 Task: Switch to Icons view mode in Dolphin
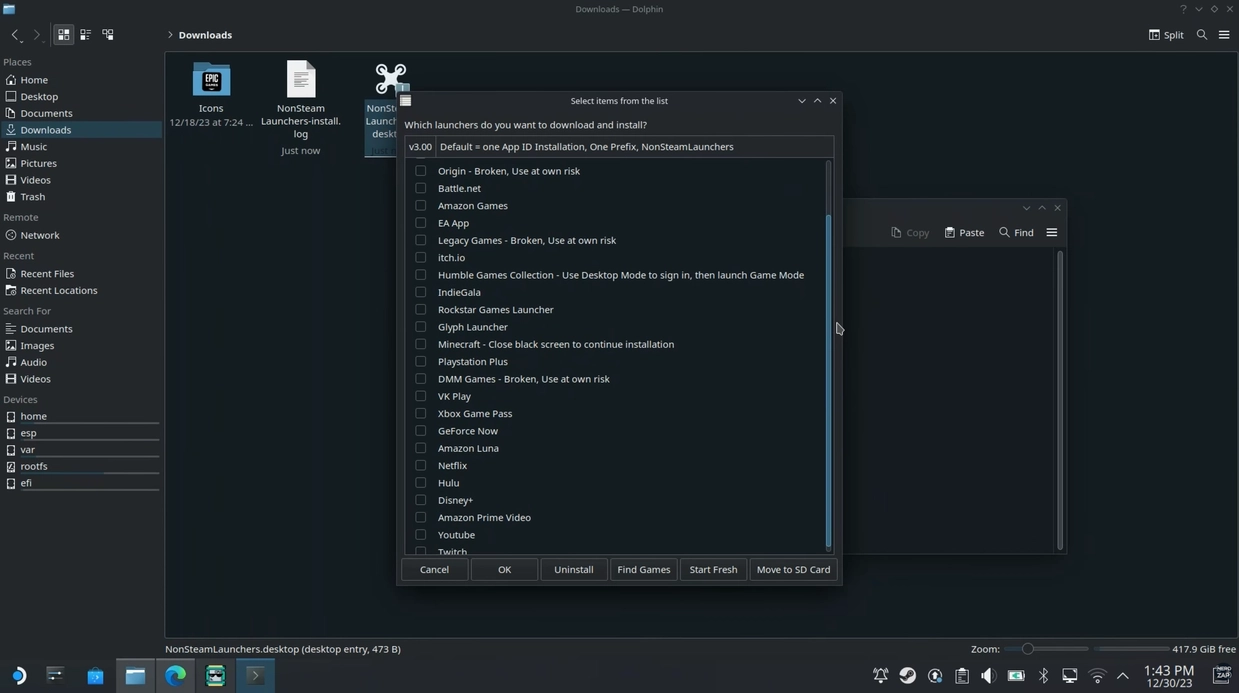64,35
